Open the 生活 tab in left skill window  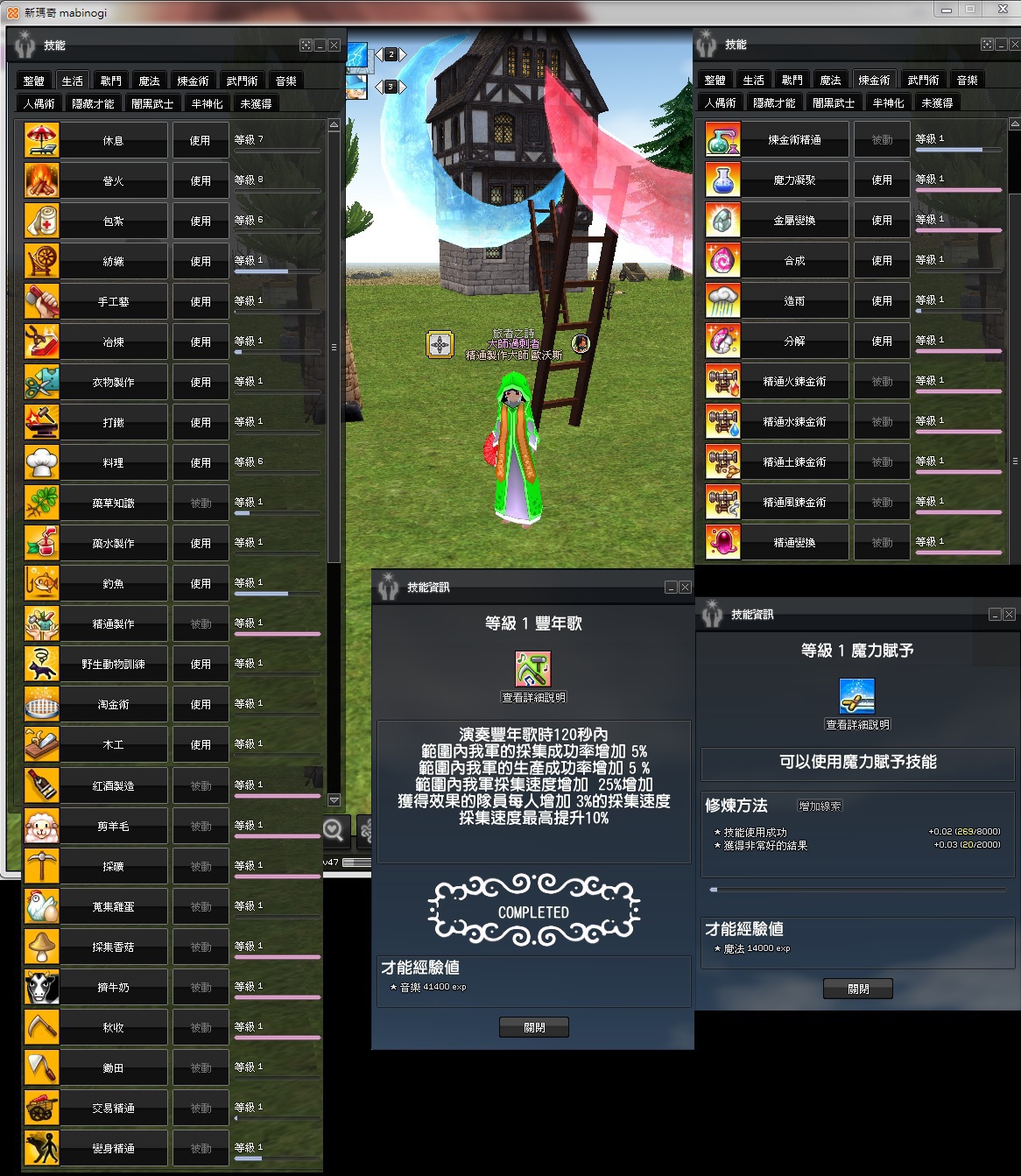click(73, 81)
